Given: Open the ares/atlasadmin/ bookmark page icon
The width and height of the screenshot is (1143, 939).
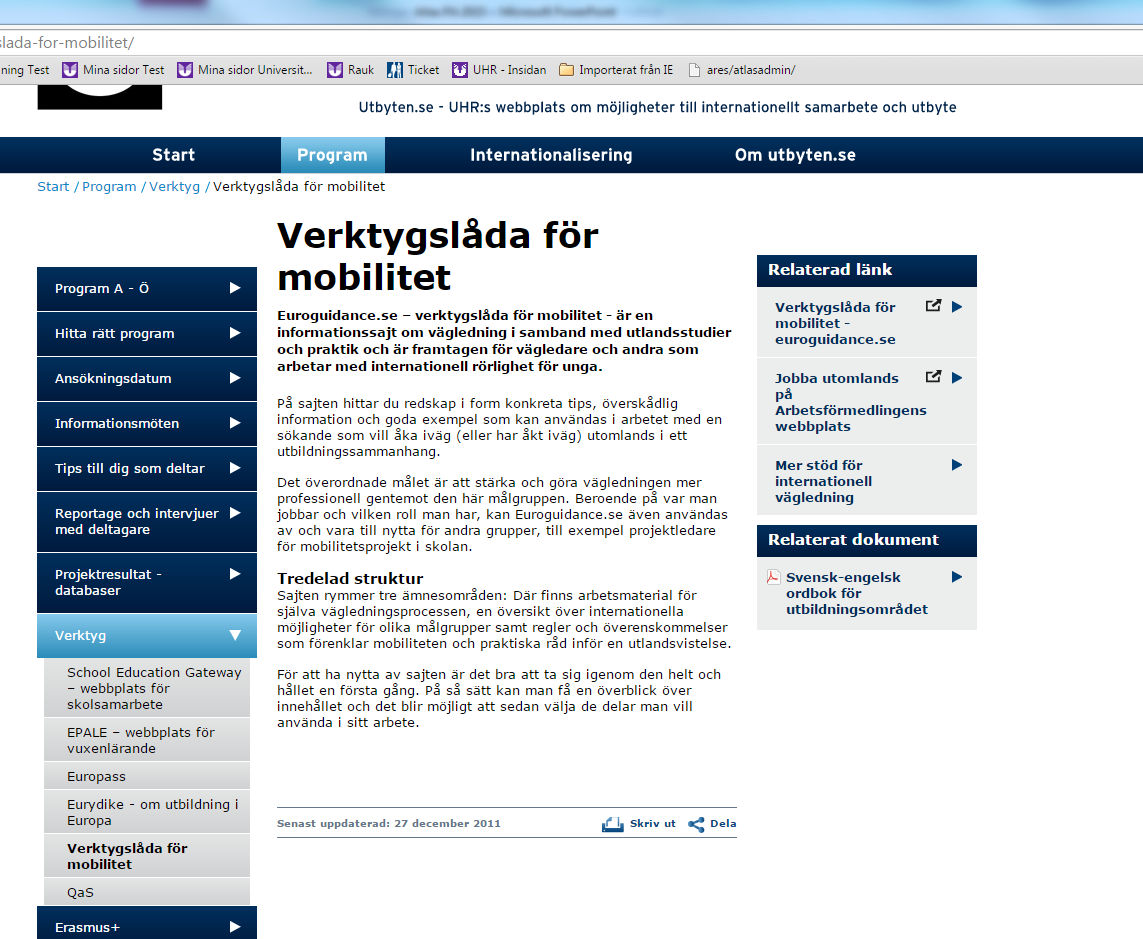Looking at the screenshot, I should pos(694,70).
